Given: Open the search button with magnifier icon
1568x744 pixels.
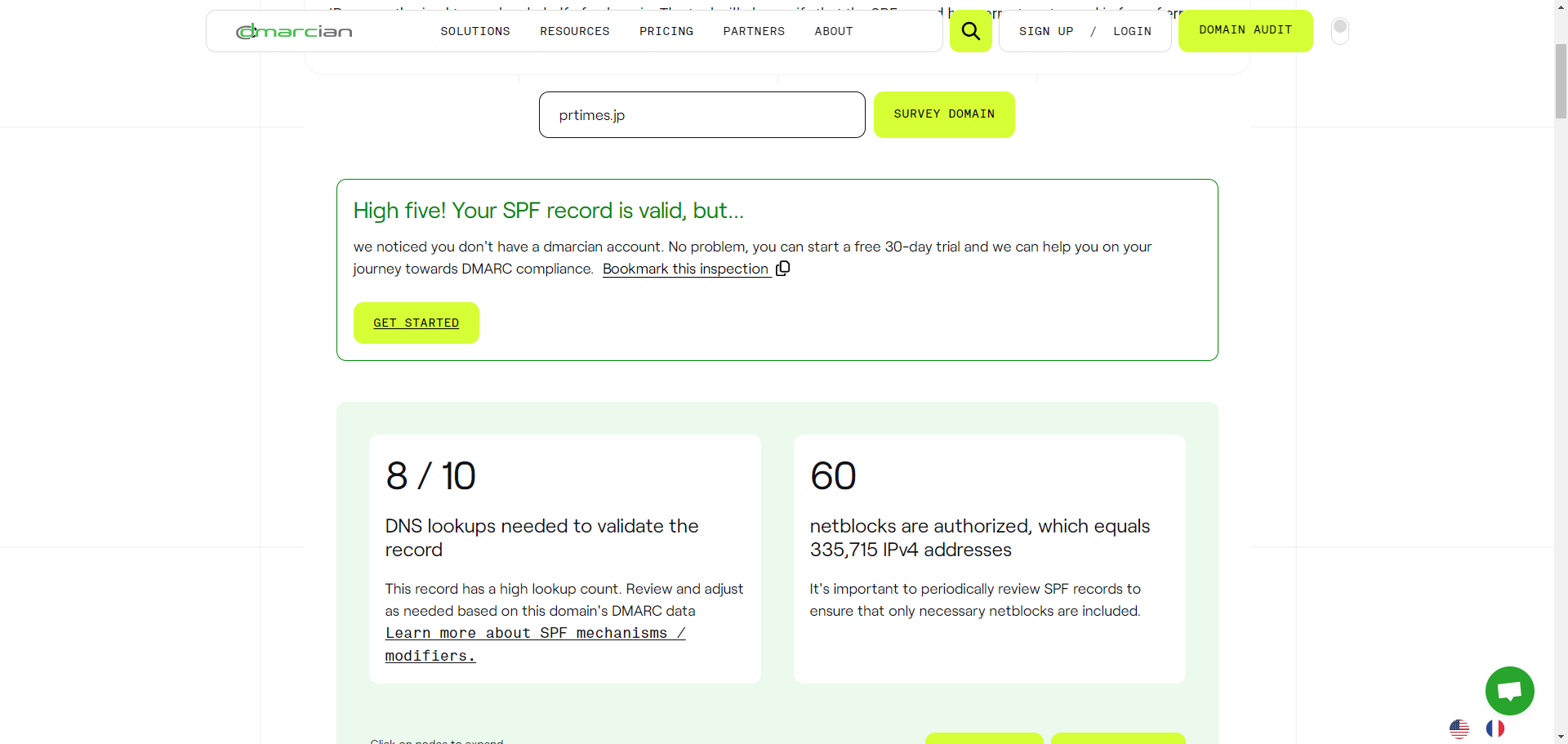Looking at the screenshot, I should (971, 31).
